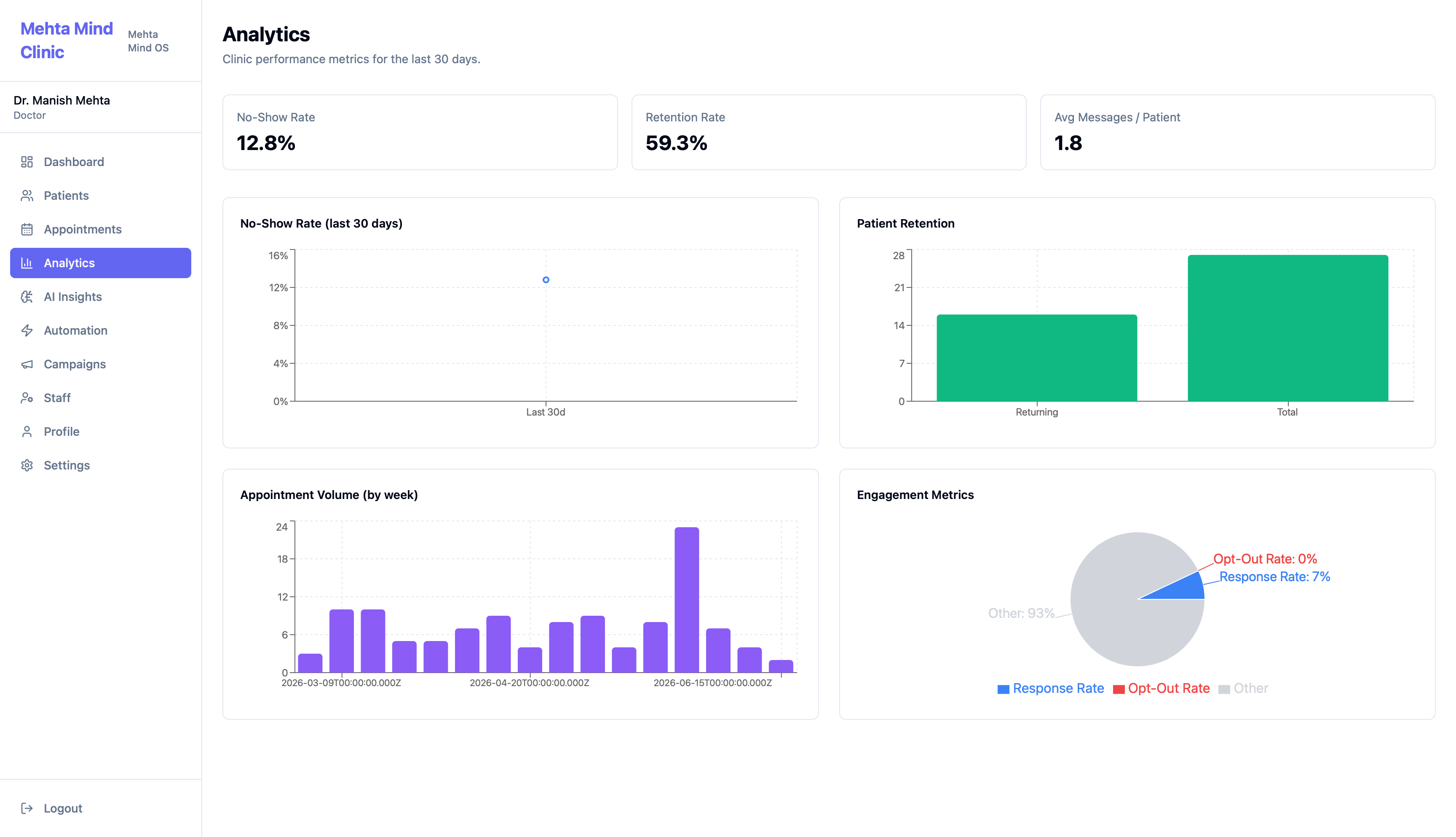This screenshot has width=1456, height=837.
Task: Click the Campaigns megaphone icon
Action: (27, 364)
